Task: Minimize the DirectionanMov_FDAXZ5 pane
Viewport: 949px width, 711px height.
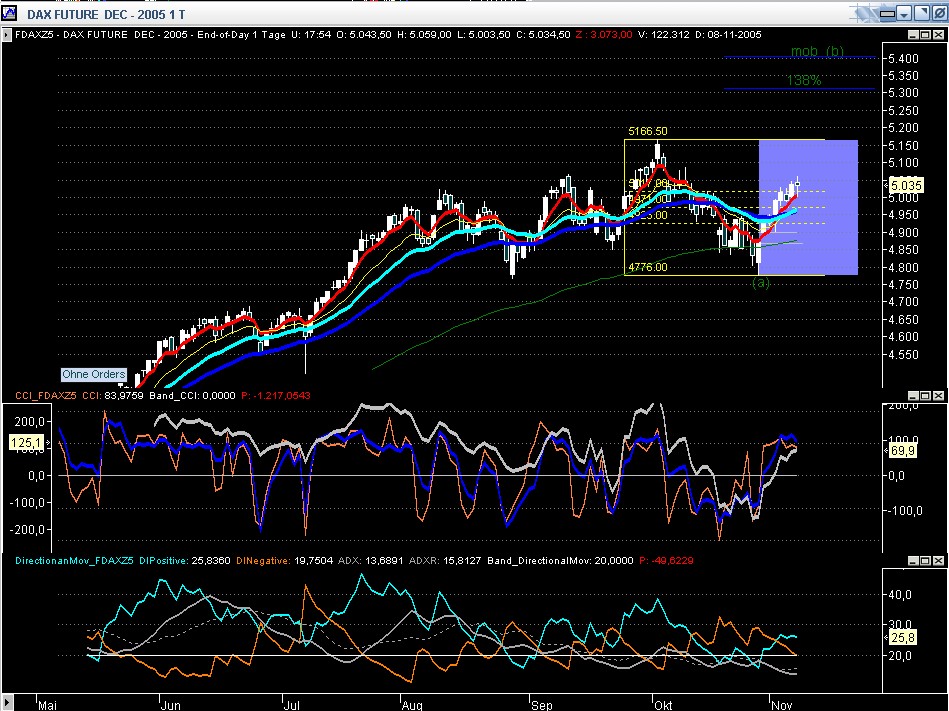Action: (913, 561)
